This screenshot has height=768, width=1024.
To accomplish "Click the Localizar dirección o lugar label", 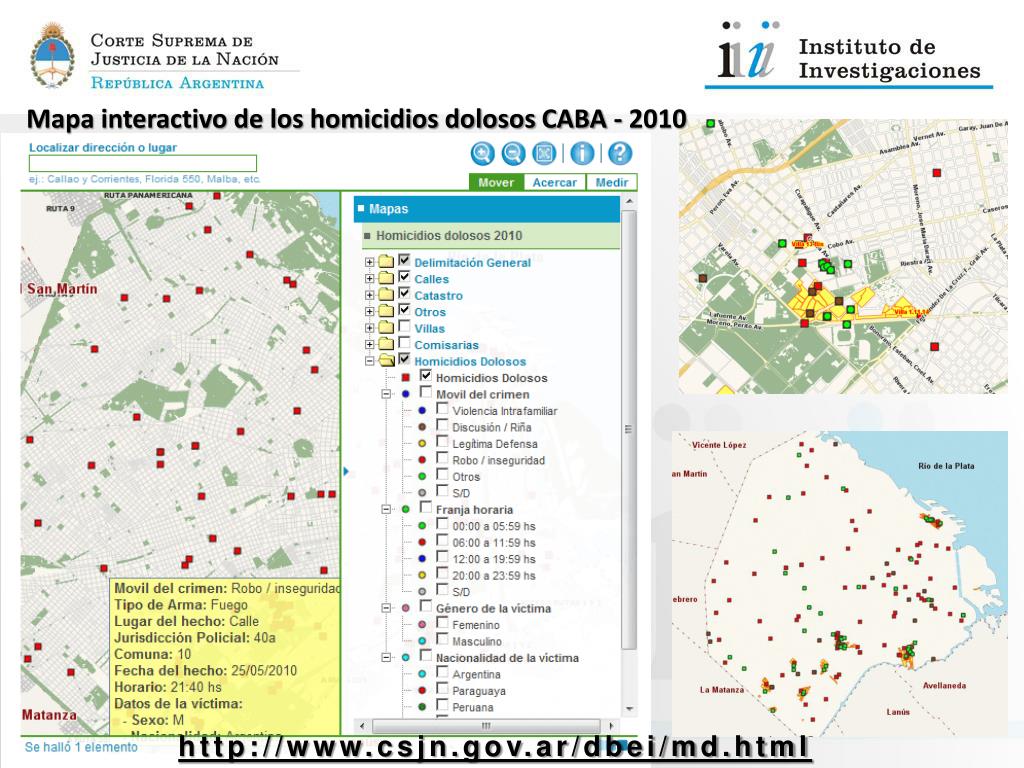I will click(x=103, y=148).
